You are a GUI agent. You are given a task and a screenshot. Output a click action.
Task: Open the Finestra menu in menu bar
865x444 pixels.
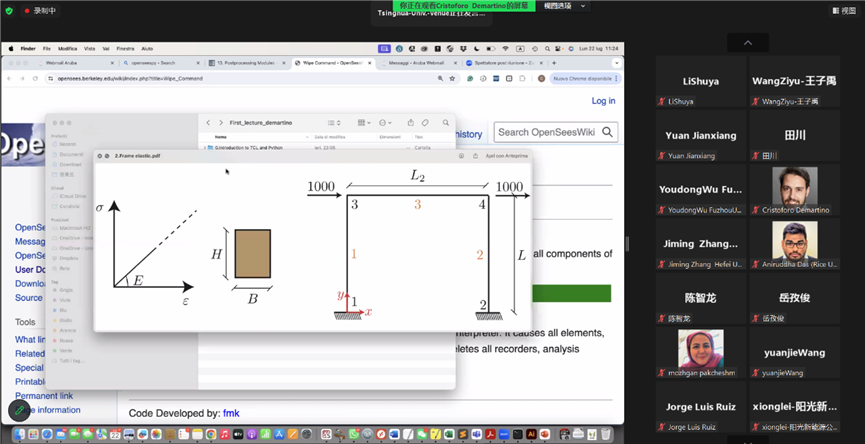click(125, 48)
